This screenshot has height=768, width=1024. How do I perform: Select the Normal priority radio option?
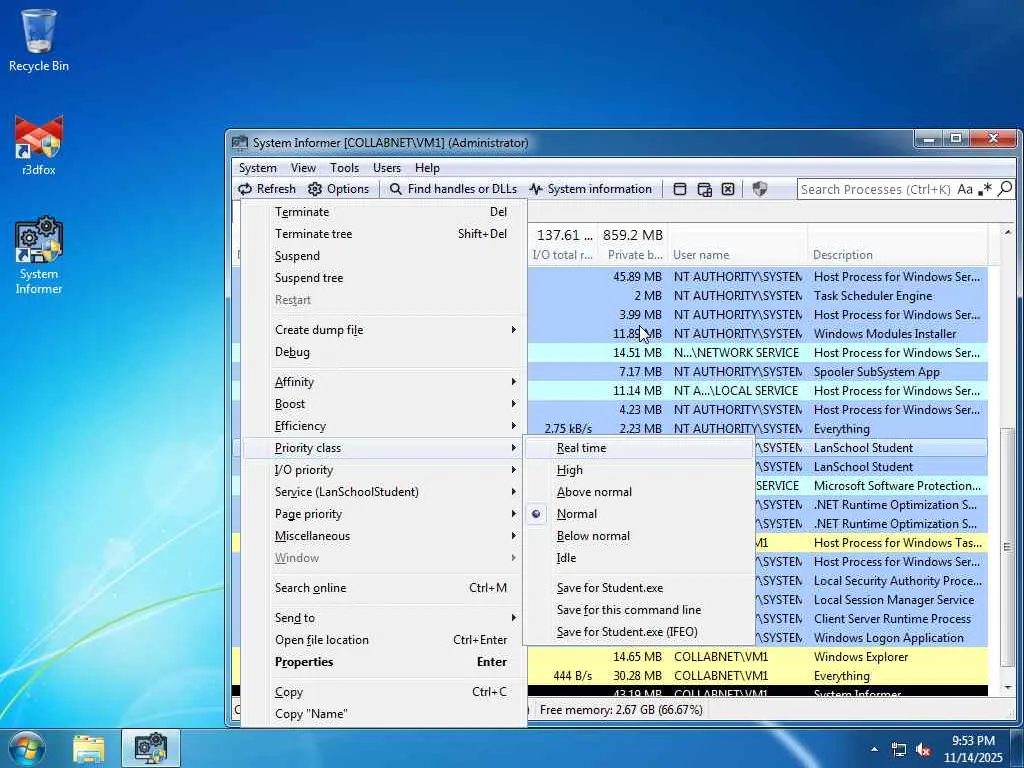click(x=639, y=514)
